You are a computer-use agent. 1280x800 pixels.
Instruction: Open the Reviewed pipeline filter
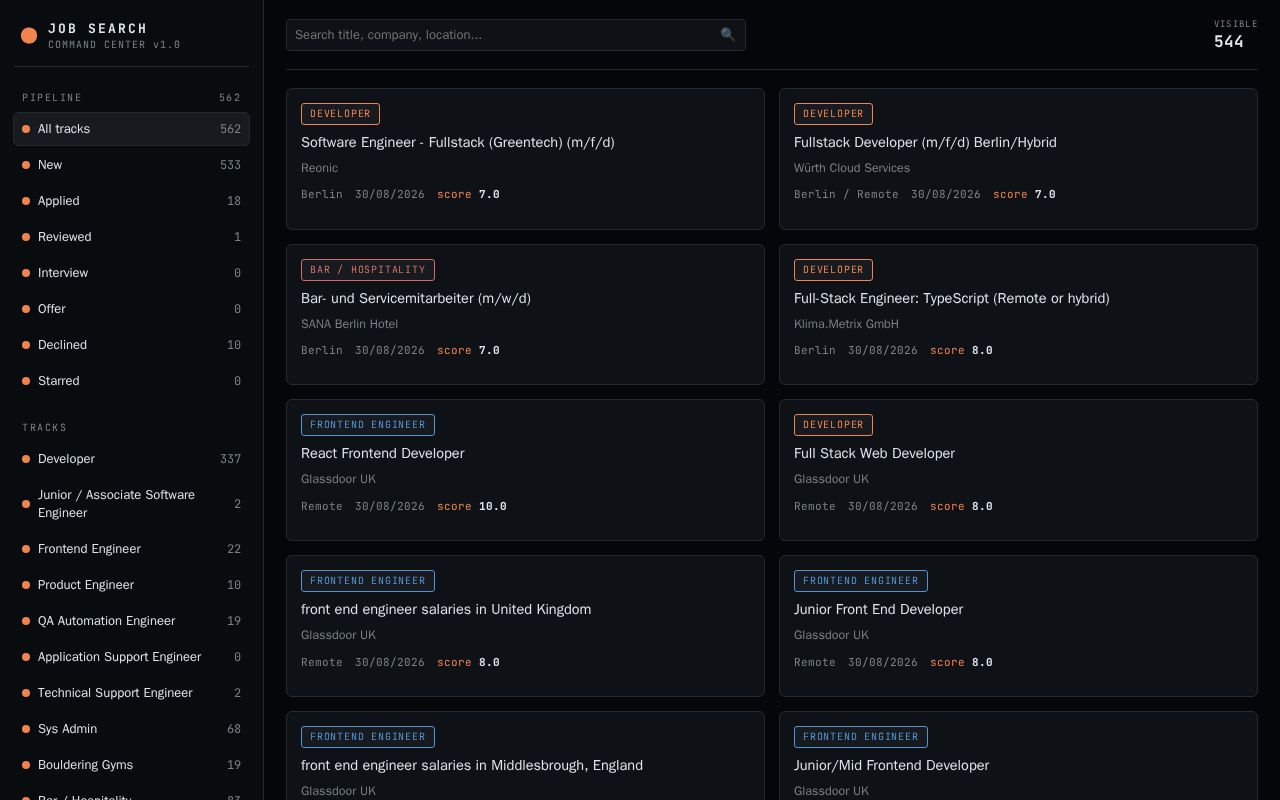click(131, 237)
